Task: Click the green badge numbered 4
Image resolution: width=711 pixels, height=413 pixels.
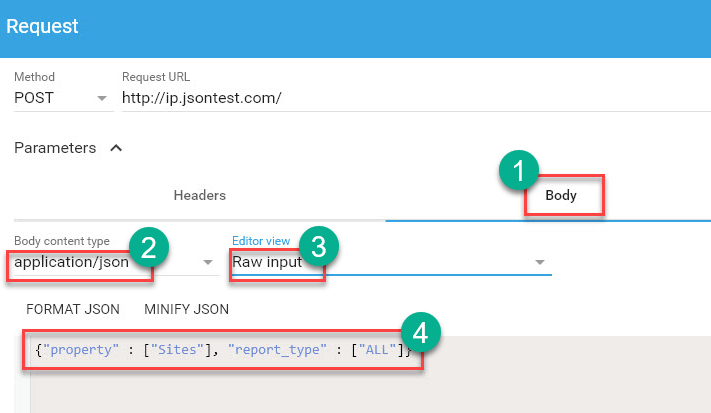Action: click(x=421, y=333)
